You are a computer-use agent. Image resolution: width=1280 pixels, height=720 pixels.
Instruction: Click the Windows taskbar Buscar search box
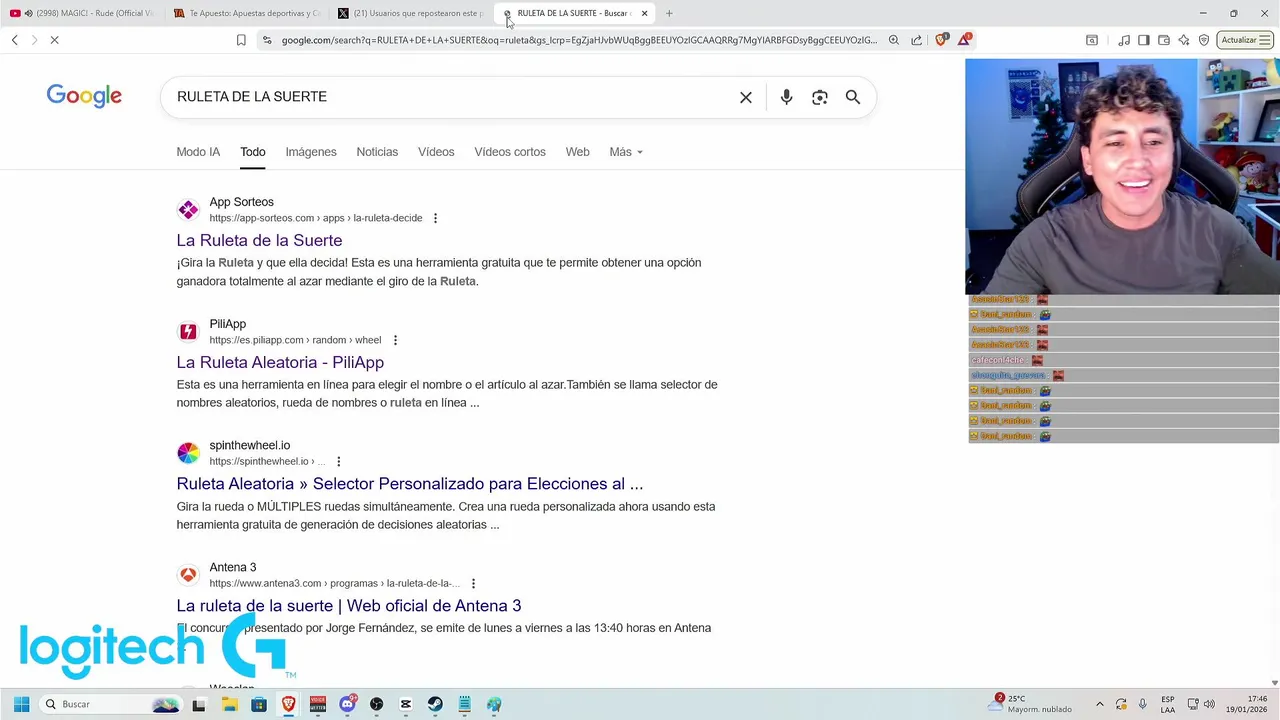pyautogui.click(x=110, y=704)
